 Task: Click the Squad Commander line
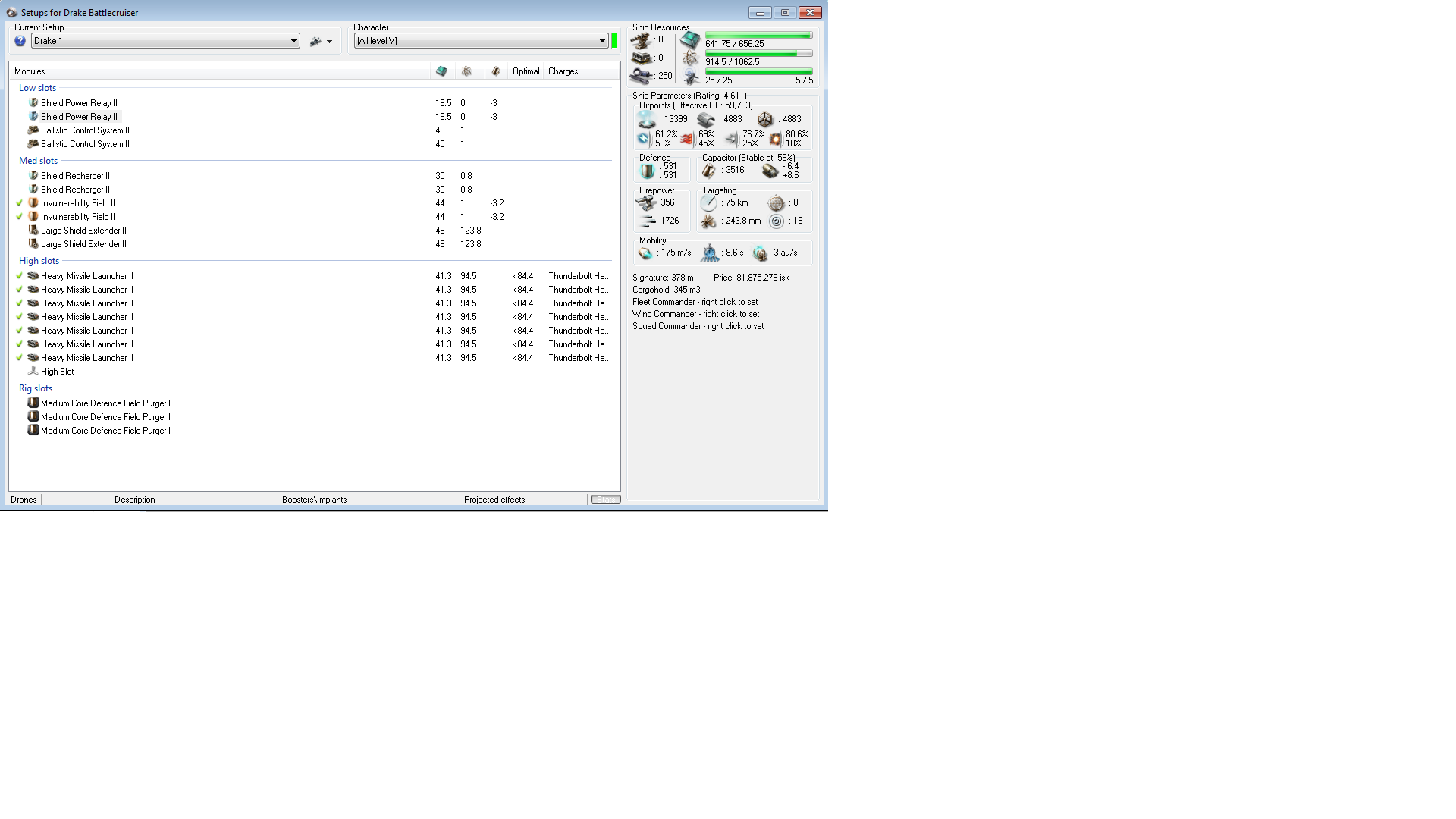(x=698, y=326)
